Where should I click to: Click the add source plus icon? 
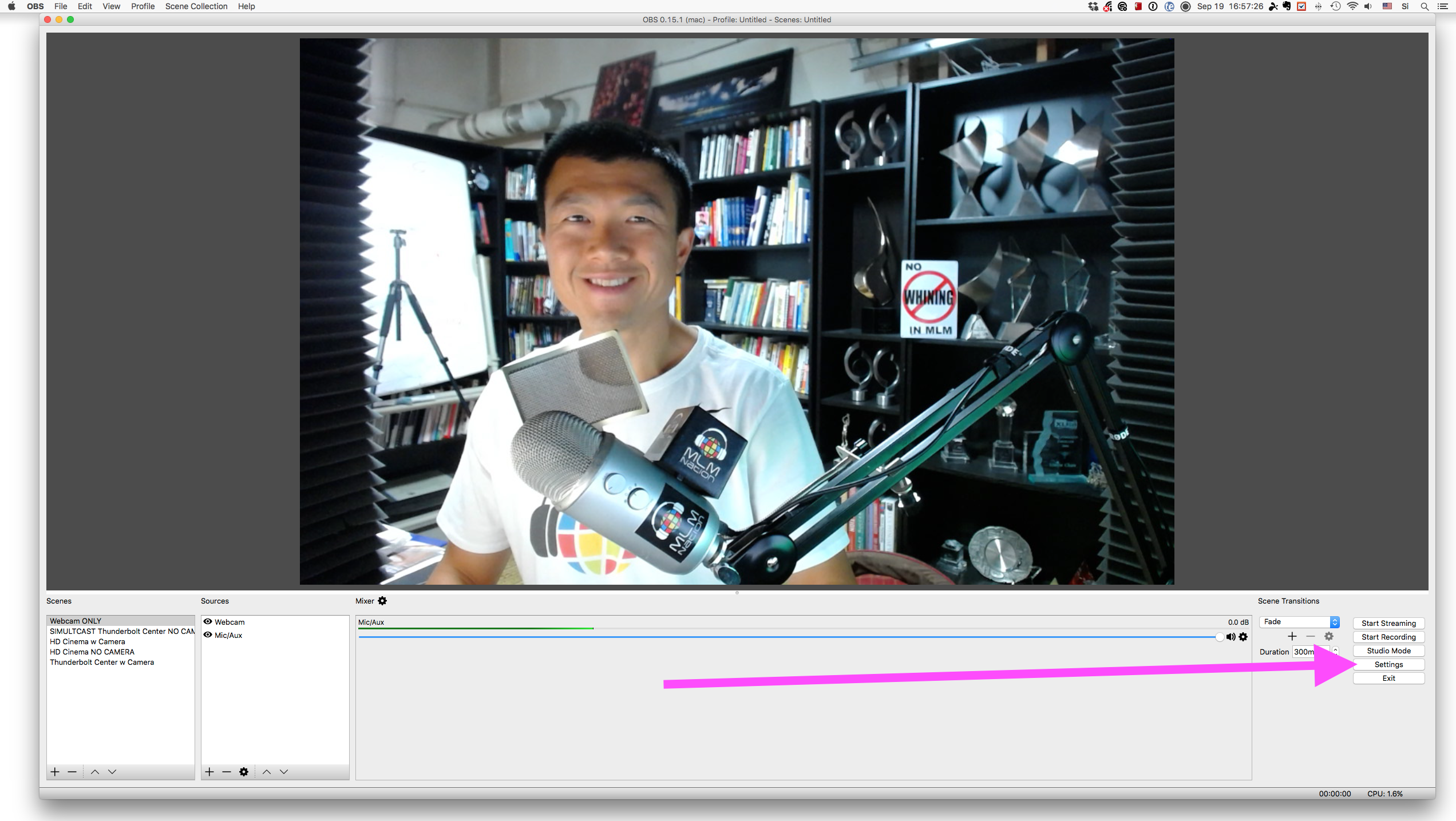click(x=209, y=771)
